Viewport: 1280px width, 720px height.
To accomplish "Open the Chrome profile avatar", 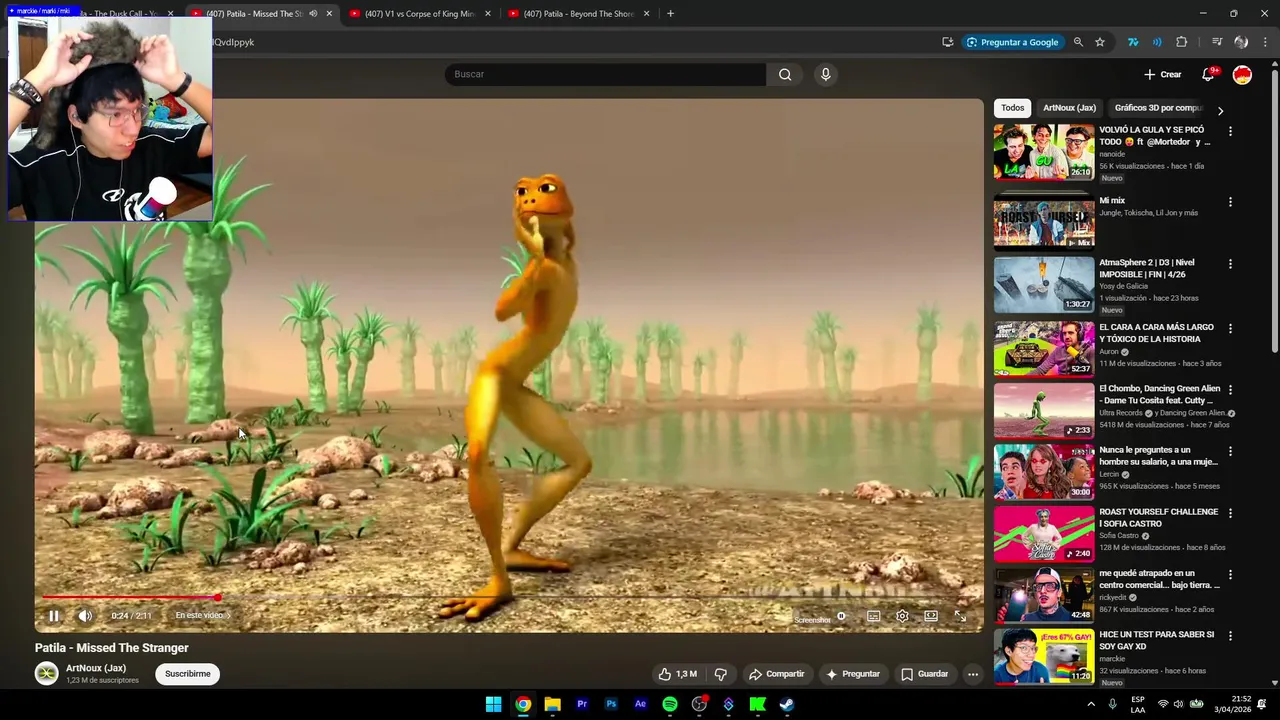I will pos(1241,42).
